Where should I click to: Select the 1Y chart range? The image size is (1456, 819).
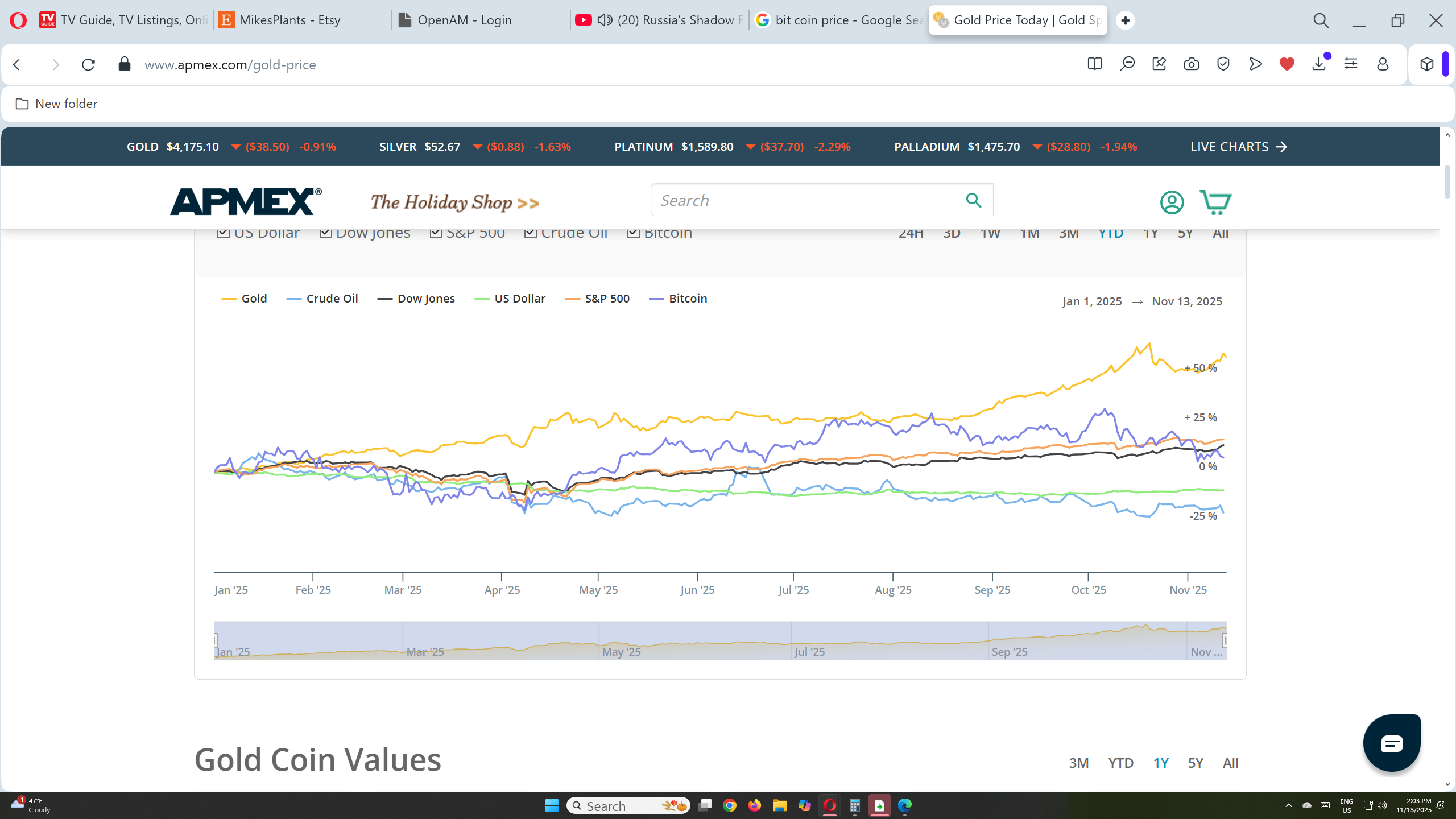click(1150, 233)
